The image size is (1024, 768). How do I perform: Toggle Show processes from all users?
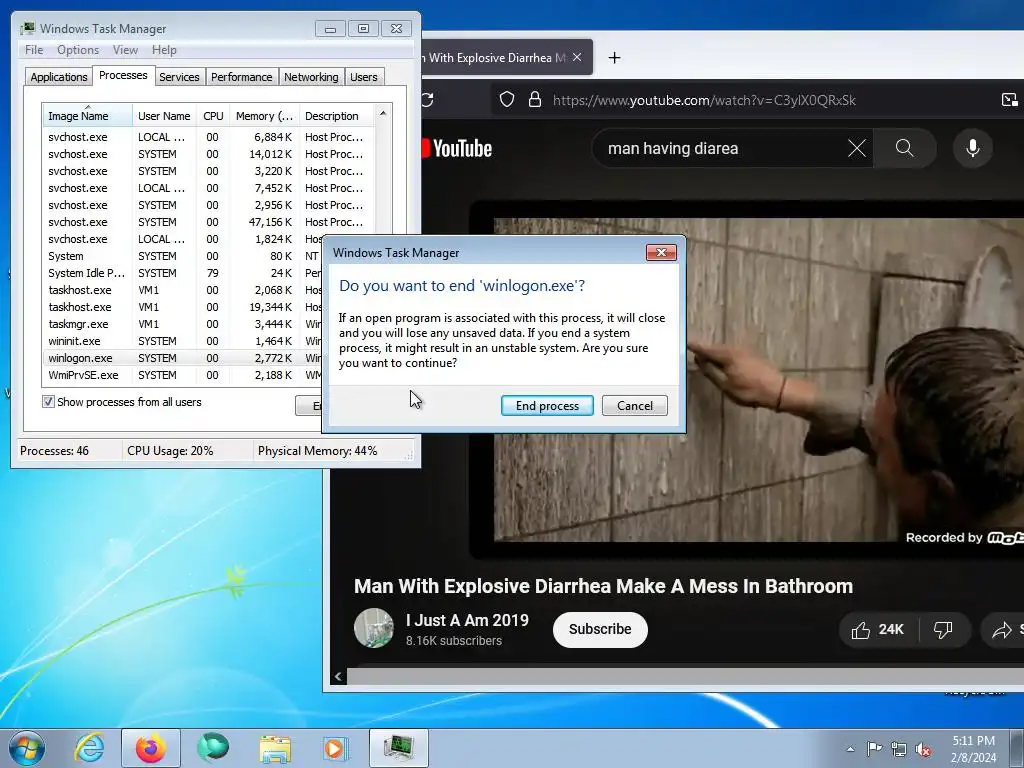click(48, 402)
